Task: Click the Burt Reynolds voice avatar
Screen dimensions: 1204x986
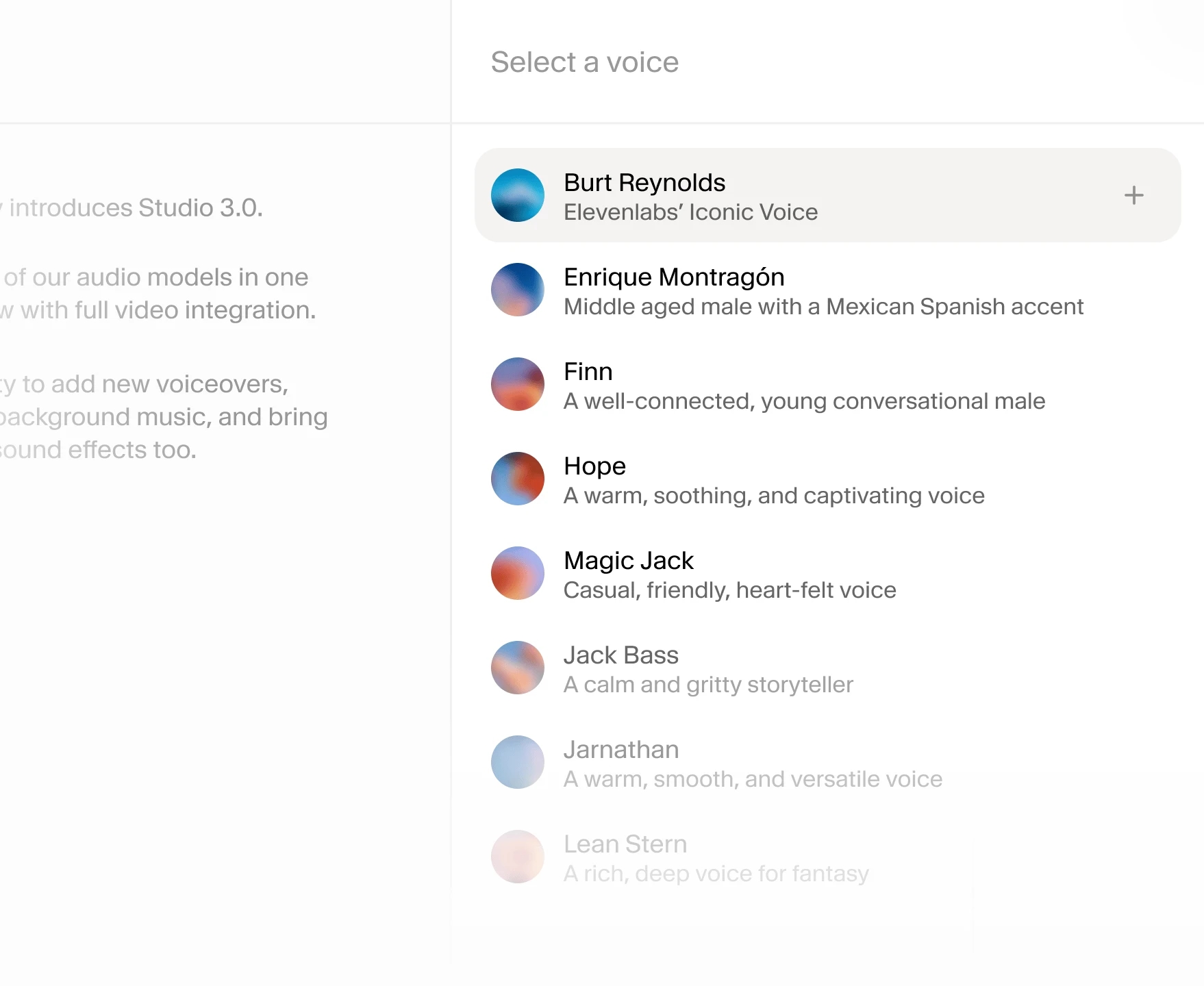Action: 518,195
